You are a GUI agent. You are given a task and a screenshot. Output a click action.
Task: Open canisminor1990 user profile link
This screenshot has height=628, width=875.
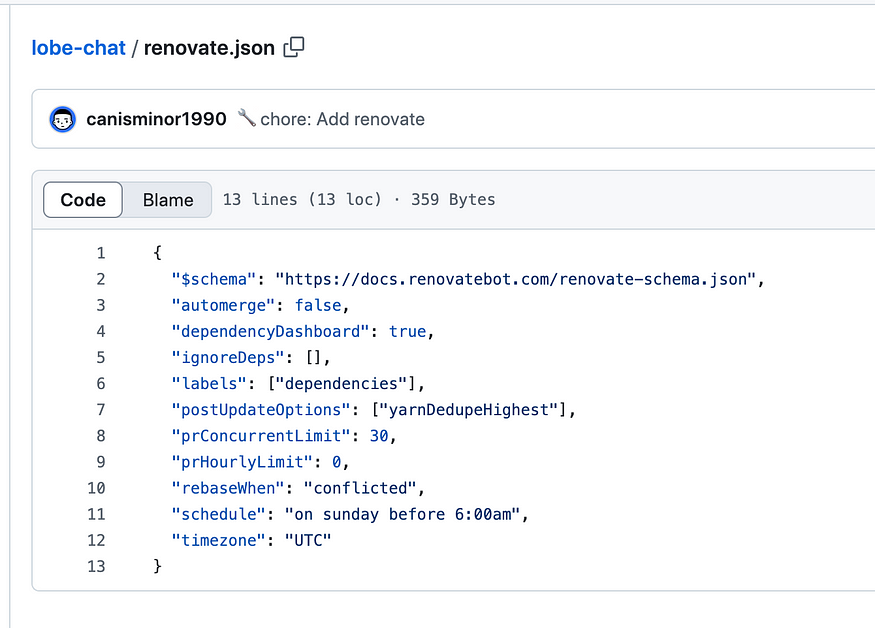coord(156,119)
